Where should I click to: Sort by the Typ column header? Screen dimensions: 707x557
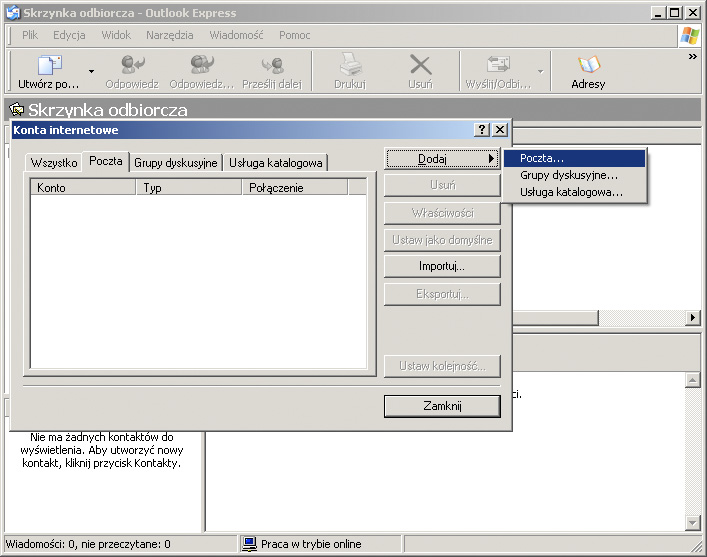coord(188,188)
